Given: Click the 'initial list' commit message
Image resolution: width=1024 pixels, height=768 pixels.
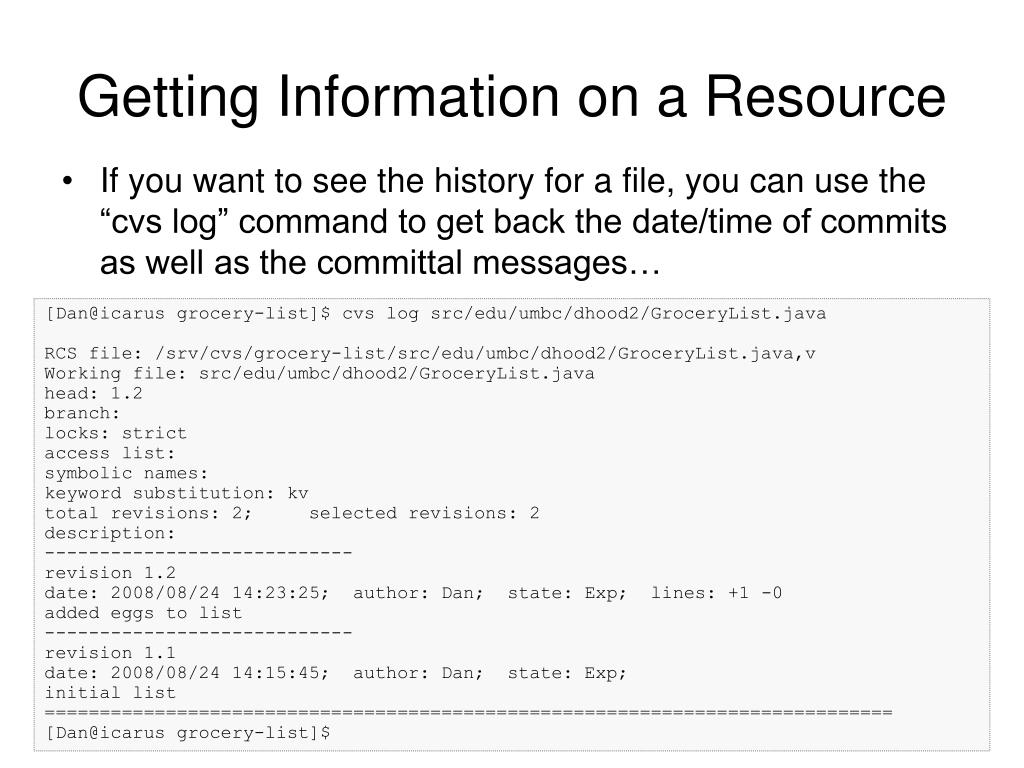Looking at the screenshot, I should 110,694.
